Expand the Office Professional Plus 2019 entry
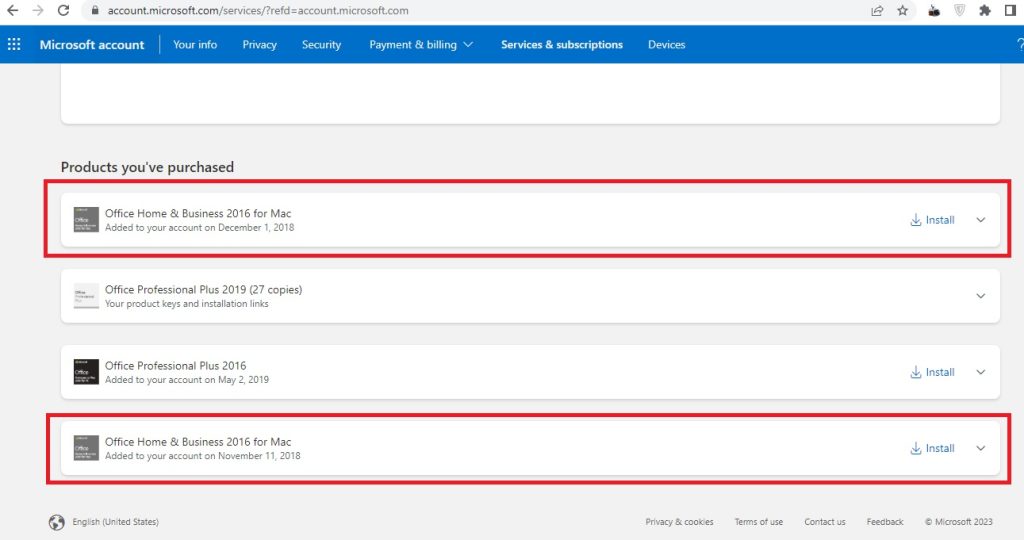Screen dimensions: 1024x540 click(980, 296)
